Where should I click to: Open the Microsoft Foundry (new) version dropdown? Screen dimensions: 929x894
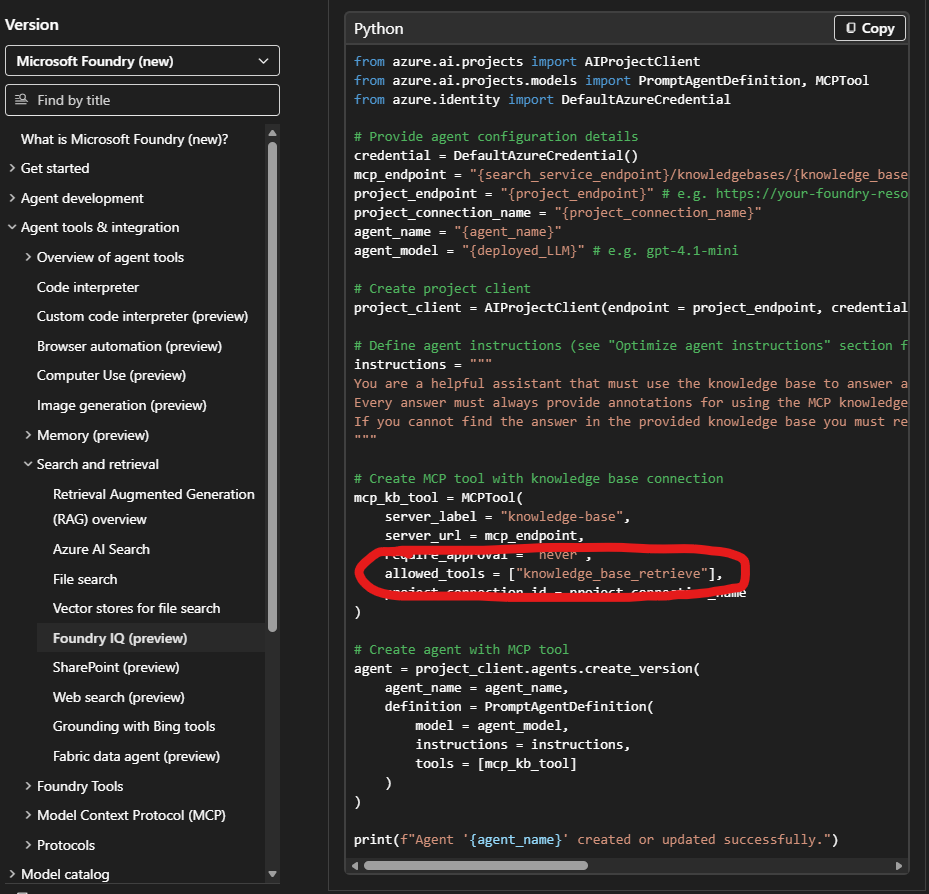pos(142,61)
